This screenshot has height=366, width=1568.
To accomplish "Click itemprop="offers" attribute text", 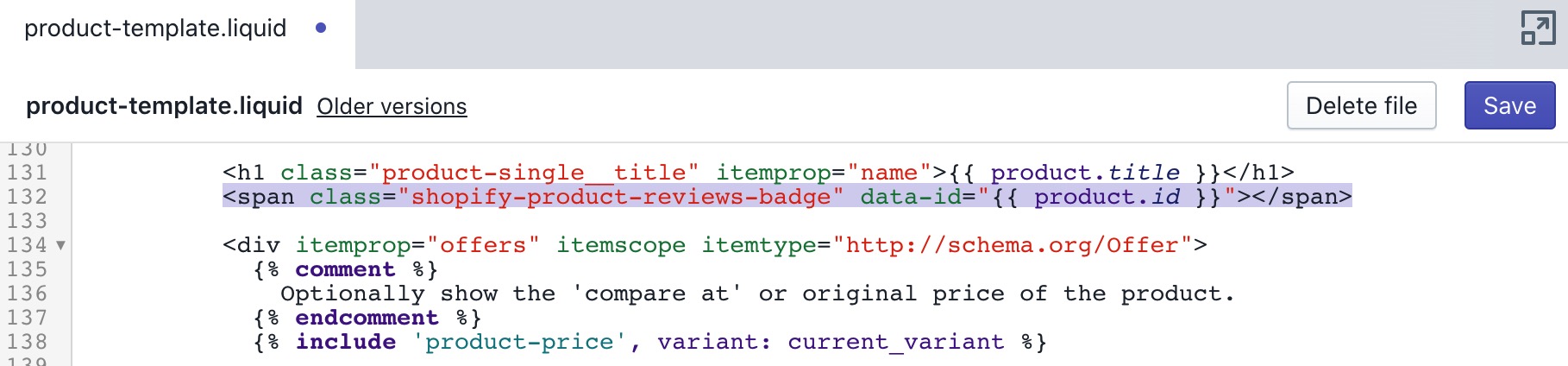I will pyautogui.click(x=417, y=245).
